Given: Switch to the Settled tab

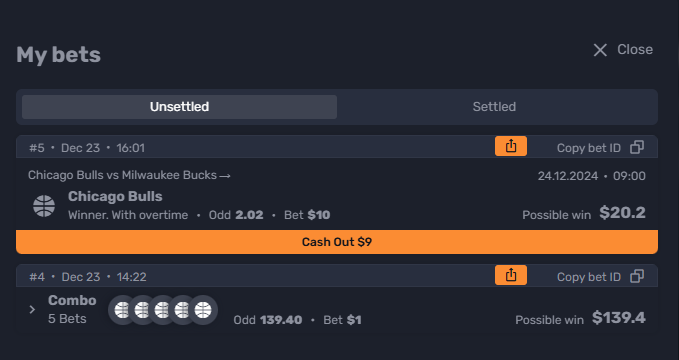Looking at the screenshot, I should coord(494,107).
